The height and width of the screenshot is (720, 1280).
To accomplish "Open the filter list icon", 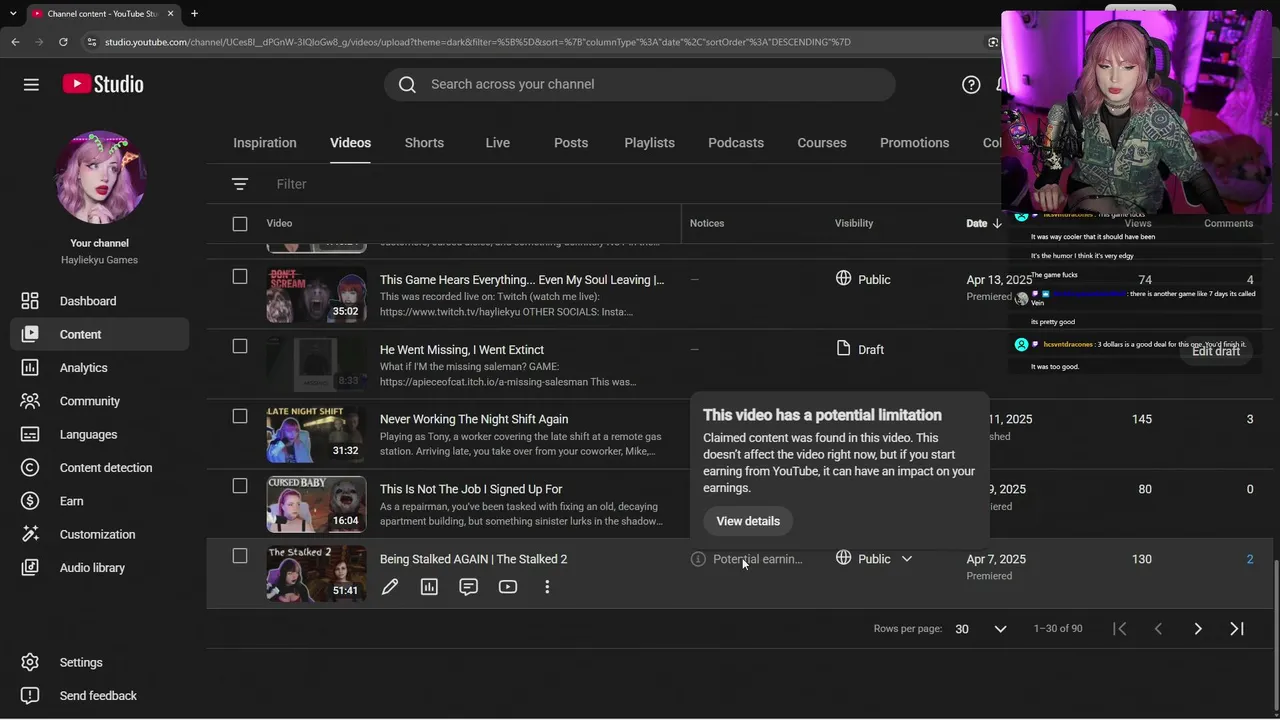I will point(240,184).
